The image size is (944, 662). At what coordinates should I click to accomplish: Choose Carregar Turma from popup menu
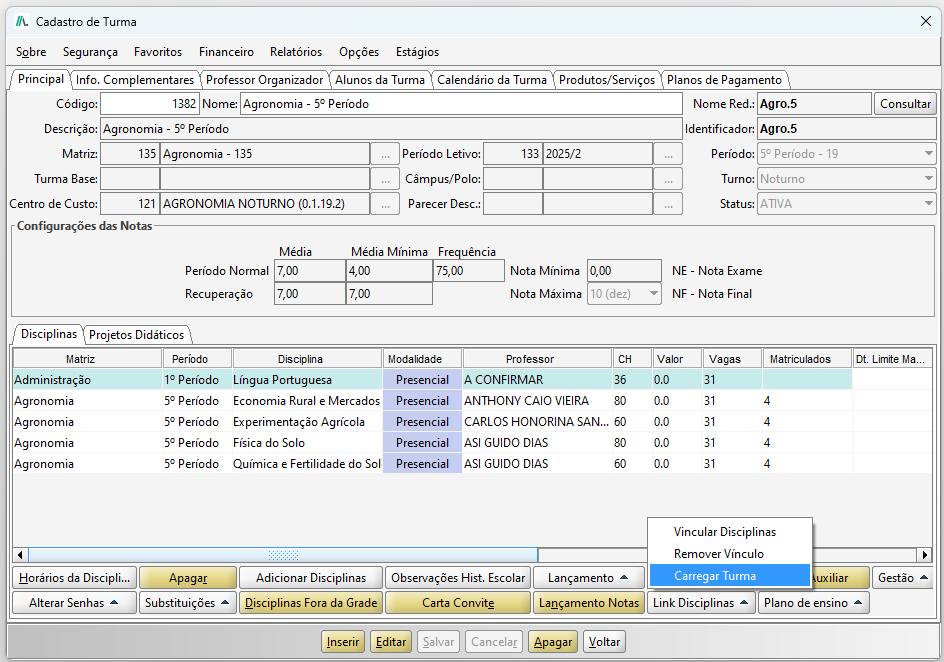[729, 576]
